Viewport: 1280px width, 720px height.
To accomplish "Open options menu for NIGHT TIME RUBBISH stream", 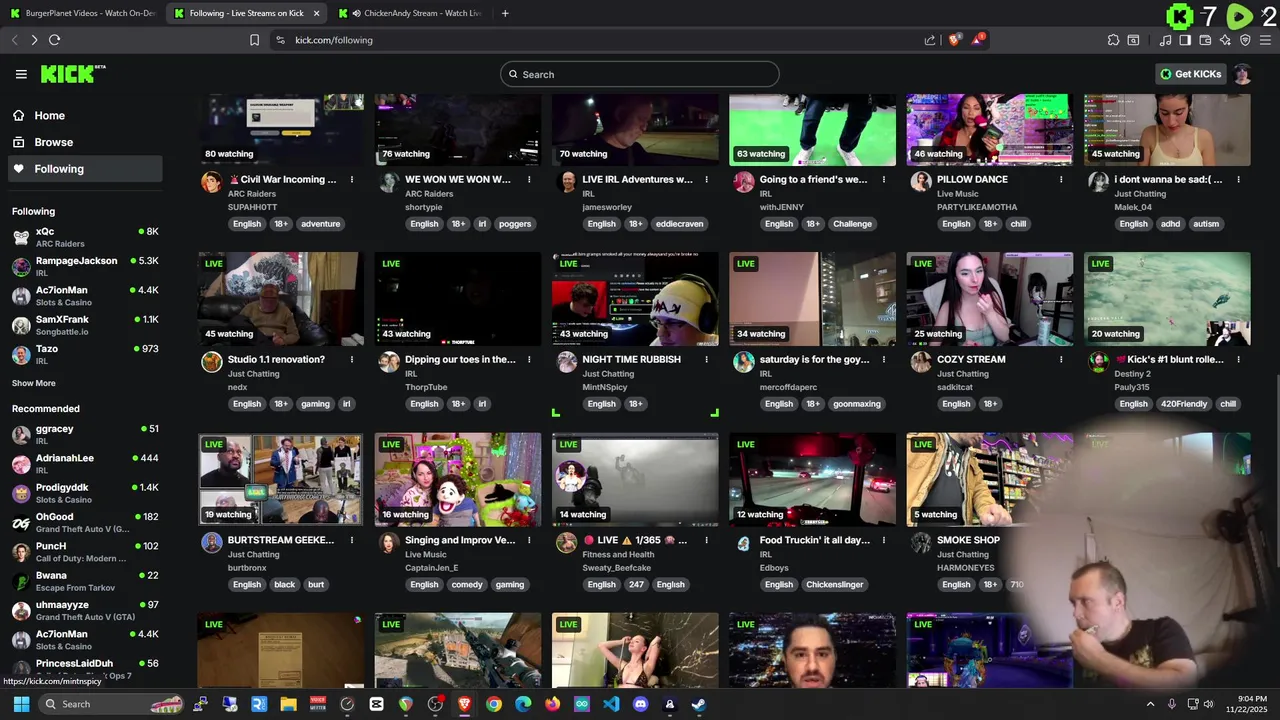I will tap(707, 360).
